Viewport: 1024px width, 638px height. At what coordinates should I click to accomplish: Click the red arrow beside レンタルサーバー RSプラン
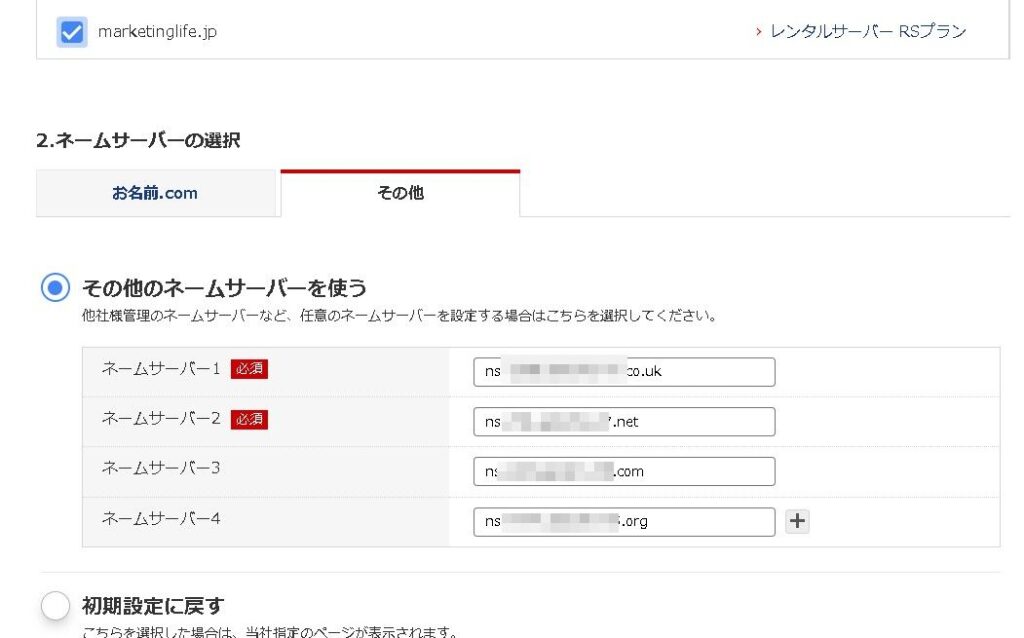click(x=759, y=32)
